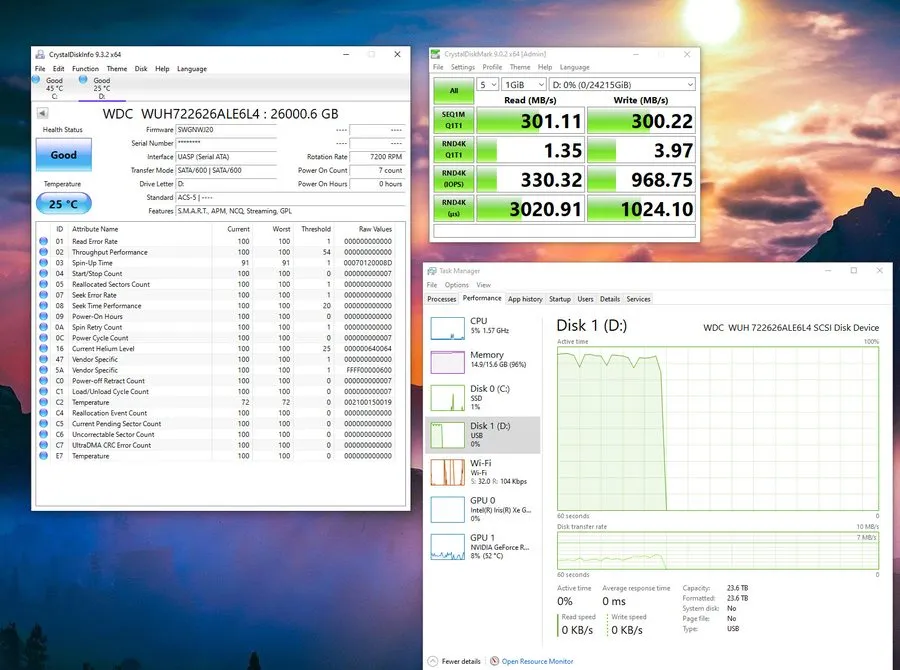Run the RND4K microsecond latency benchmark
This screenshot has width=900, height=670.
453,208
